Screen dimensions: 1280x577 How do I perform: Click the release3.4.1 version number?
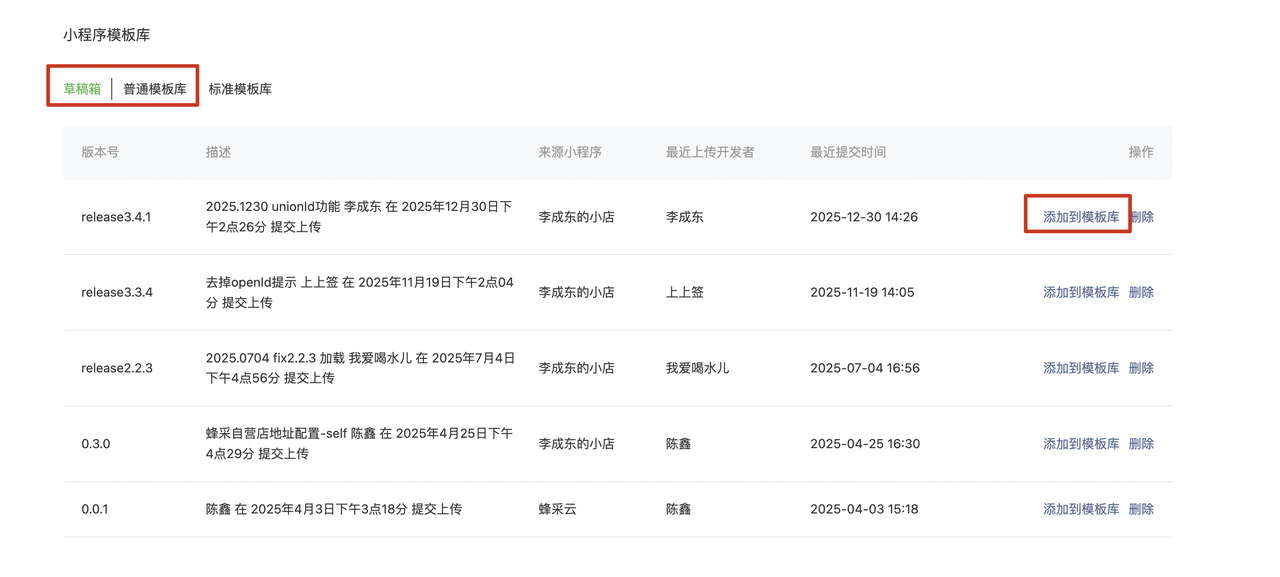pyautogui.click(x=116, y=217)
